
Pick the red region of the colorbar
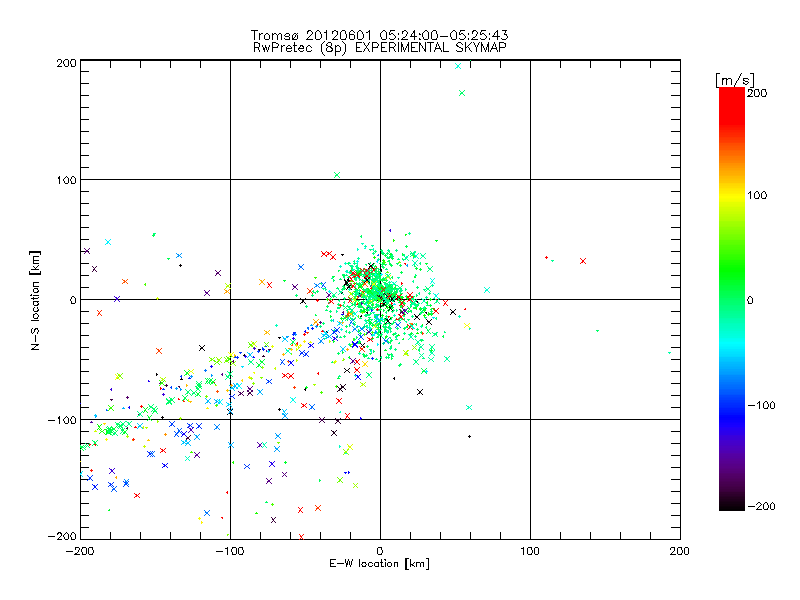[732, 107]
